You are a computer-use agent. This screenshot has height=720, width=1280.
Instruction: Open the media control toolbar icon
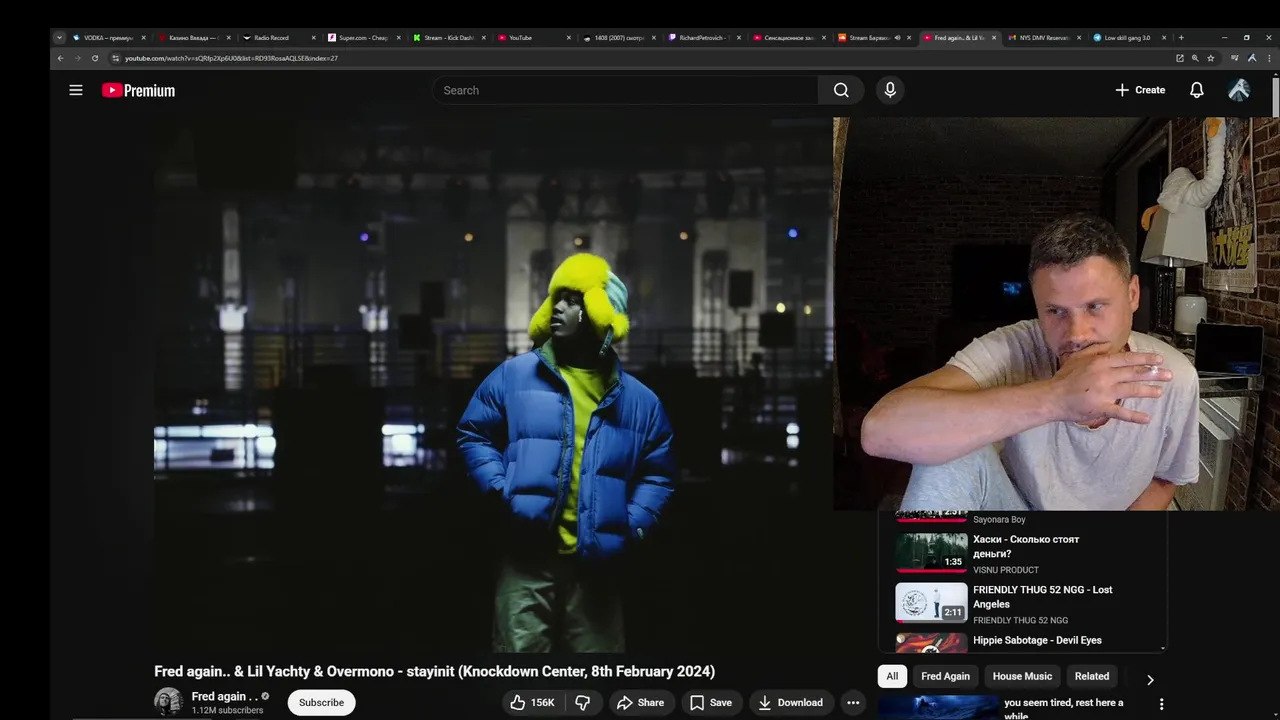pos(1235,58)
